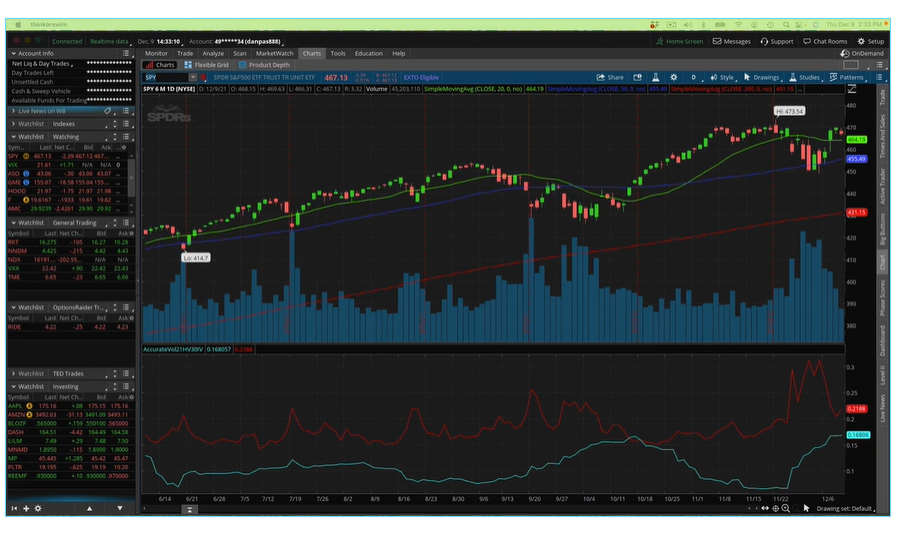Open the Drawing set: Default dropdown
The width and height of the screenshot is (897, 550).
(846, 508)
